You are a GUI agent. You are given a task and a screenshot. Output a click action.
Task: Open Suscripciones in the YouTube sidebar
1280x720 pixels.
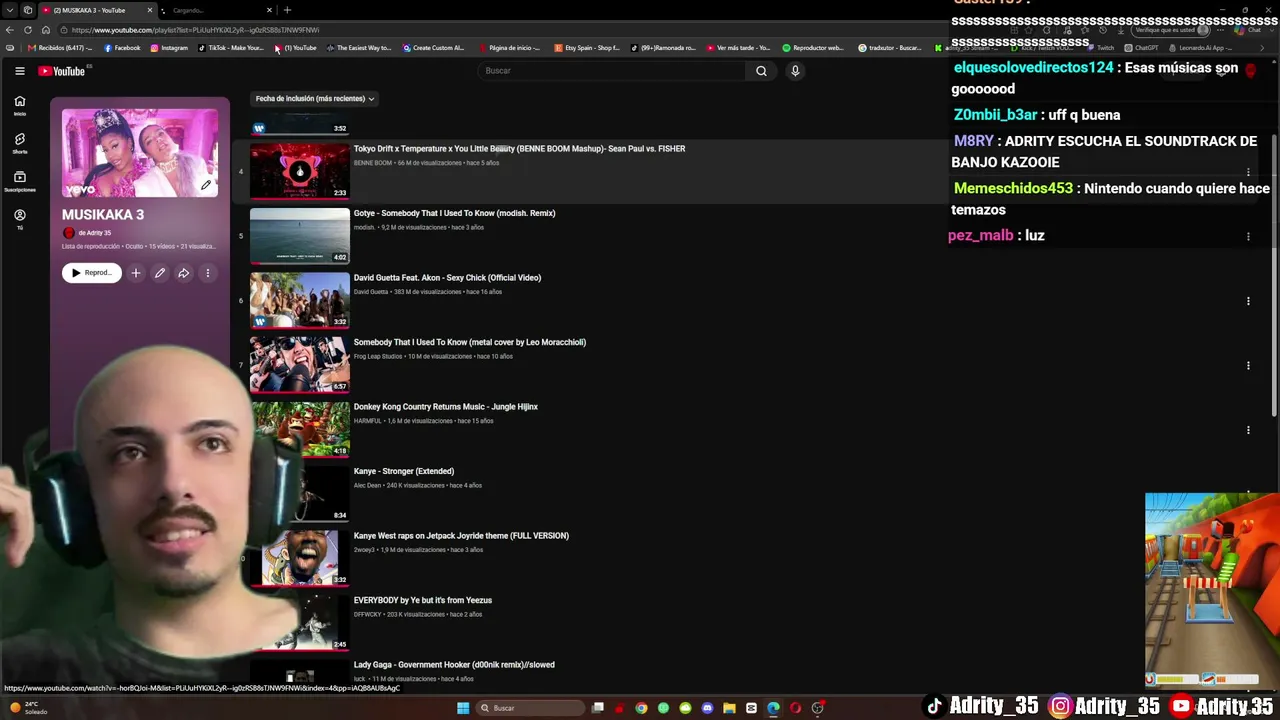(19, 181)
